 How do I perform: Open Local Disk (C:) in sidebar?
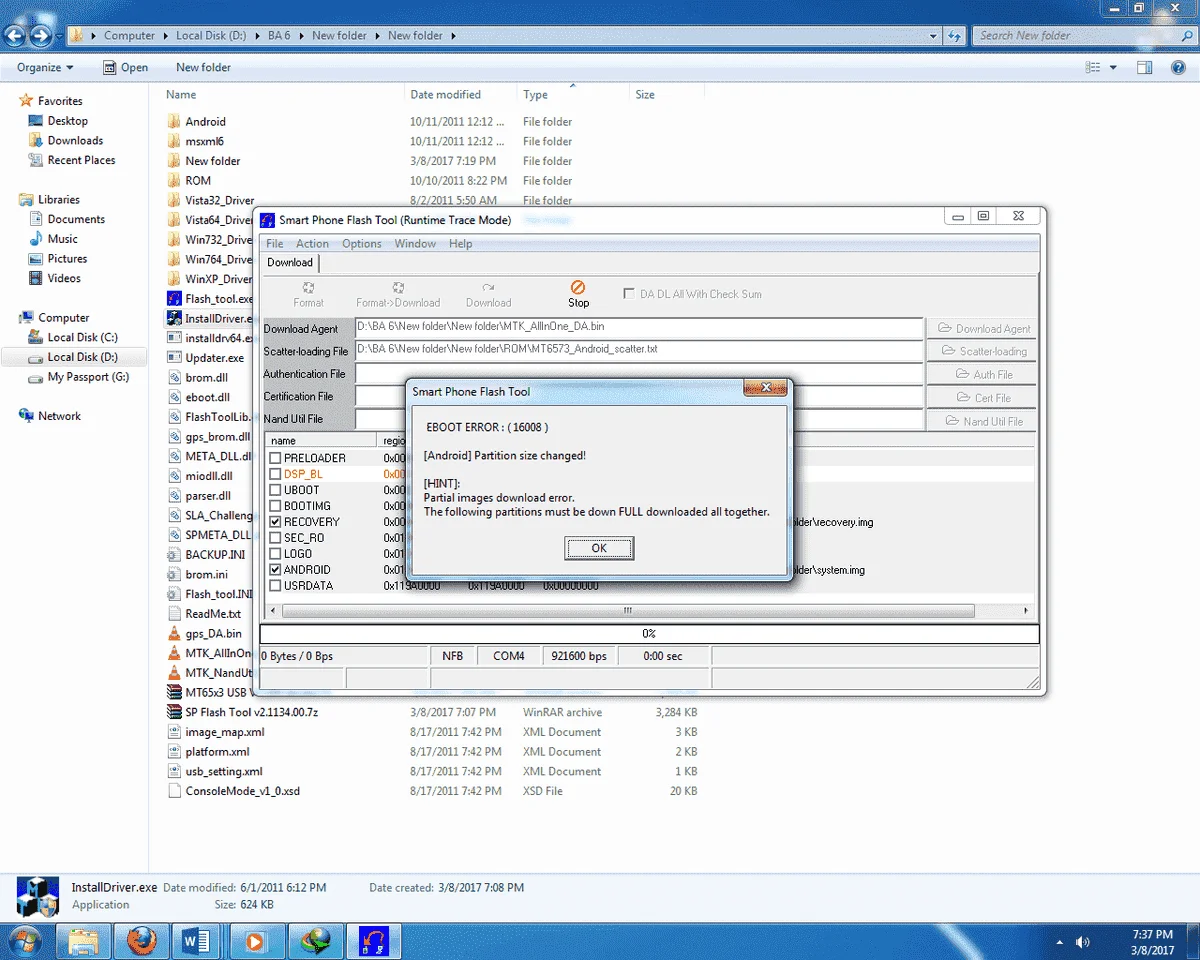[82, 338]
